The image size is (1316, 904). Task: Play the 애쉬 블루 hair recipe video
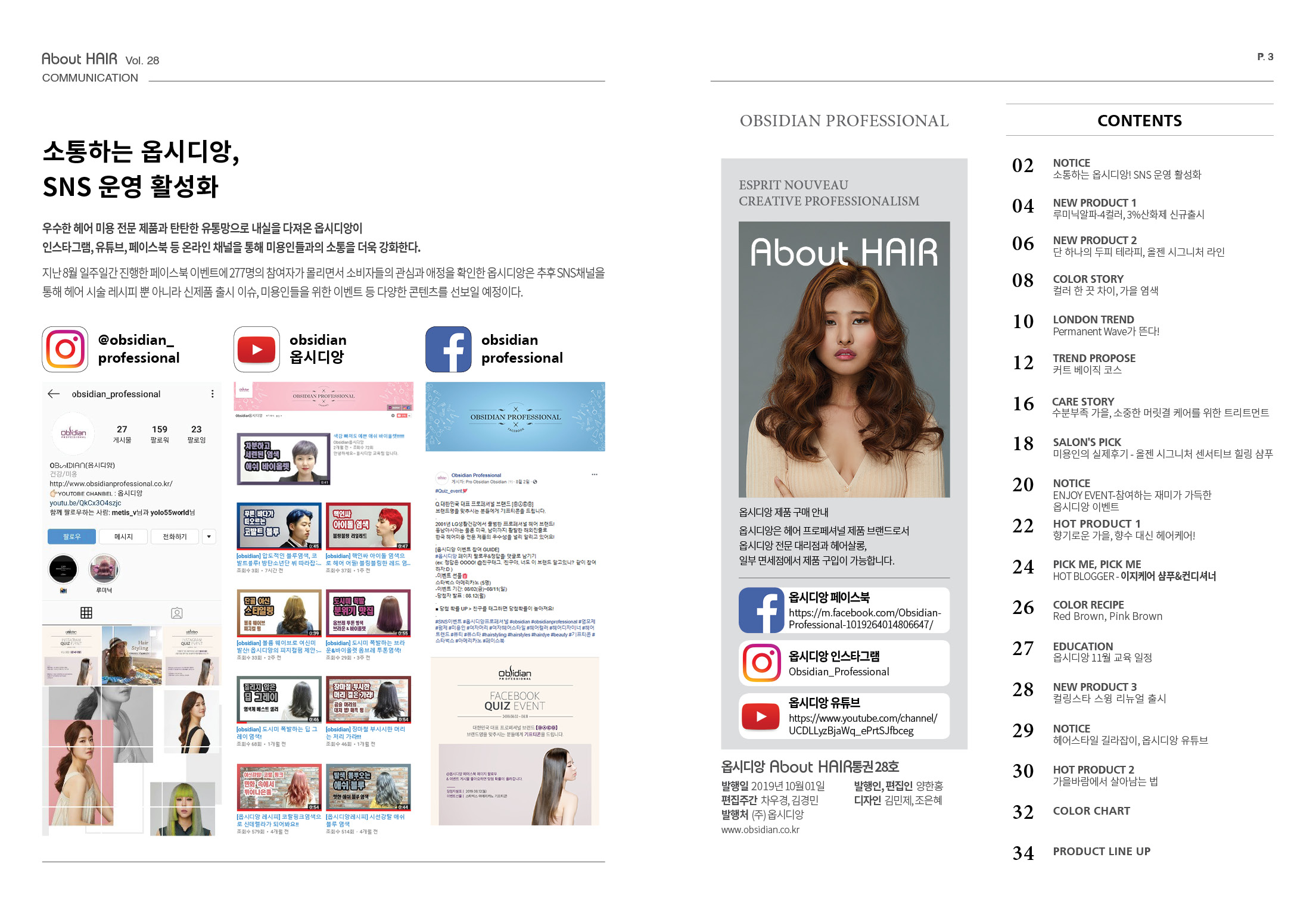click(368, 787)
